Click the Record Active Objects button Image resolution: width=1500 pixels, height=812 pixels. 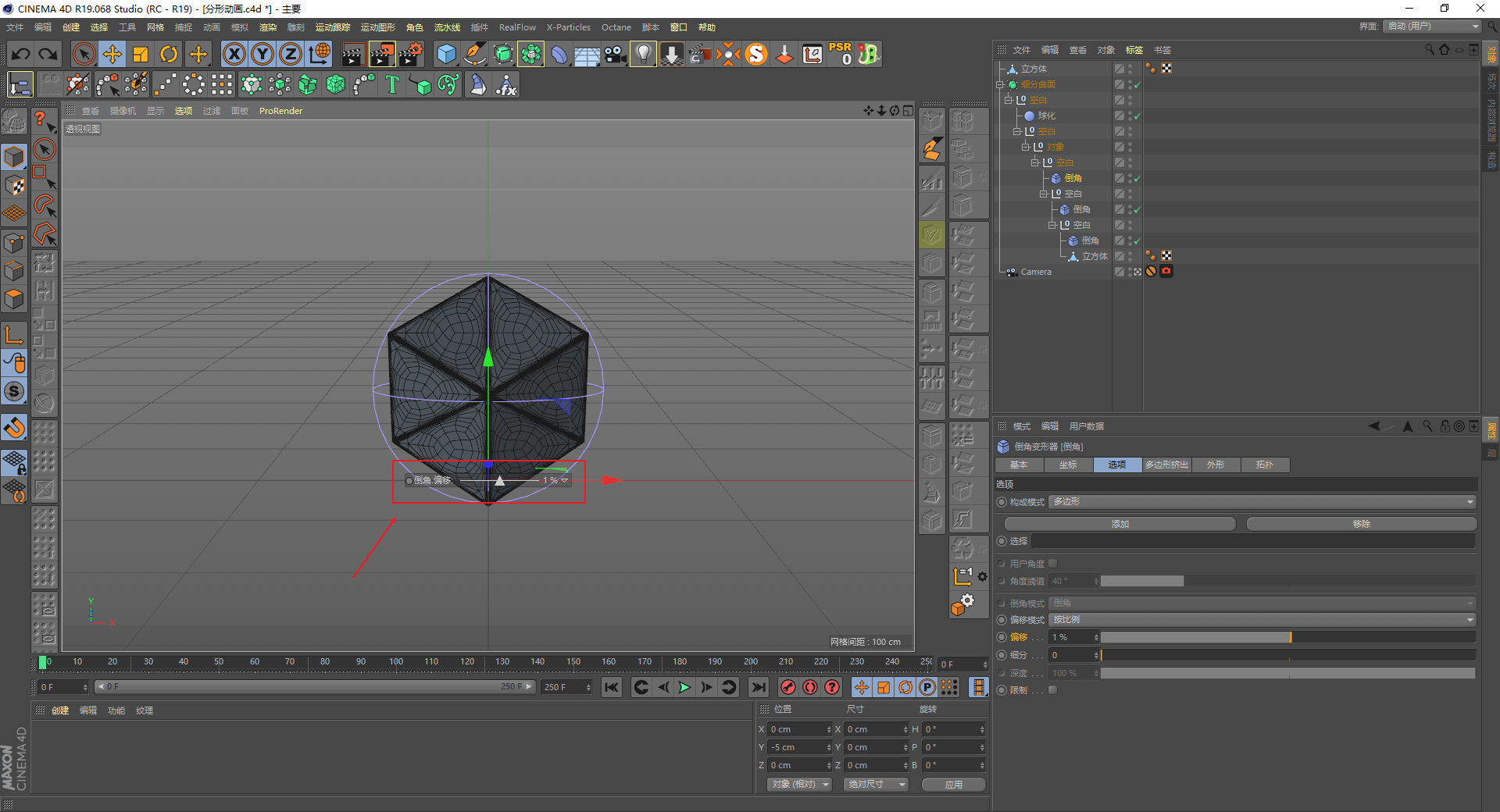(788, 687)
